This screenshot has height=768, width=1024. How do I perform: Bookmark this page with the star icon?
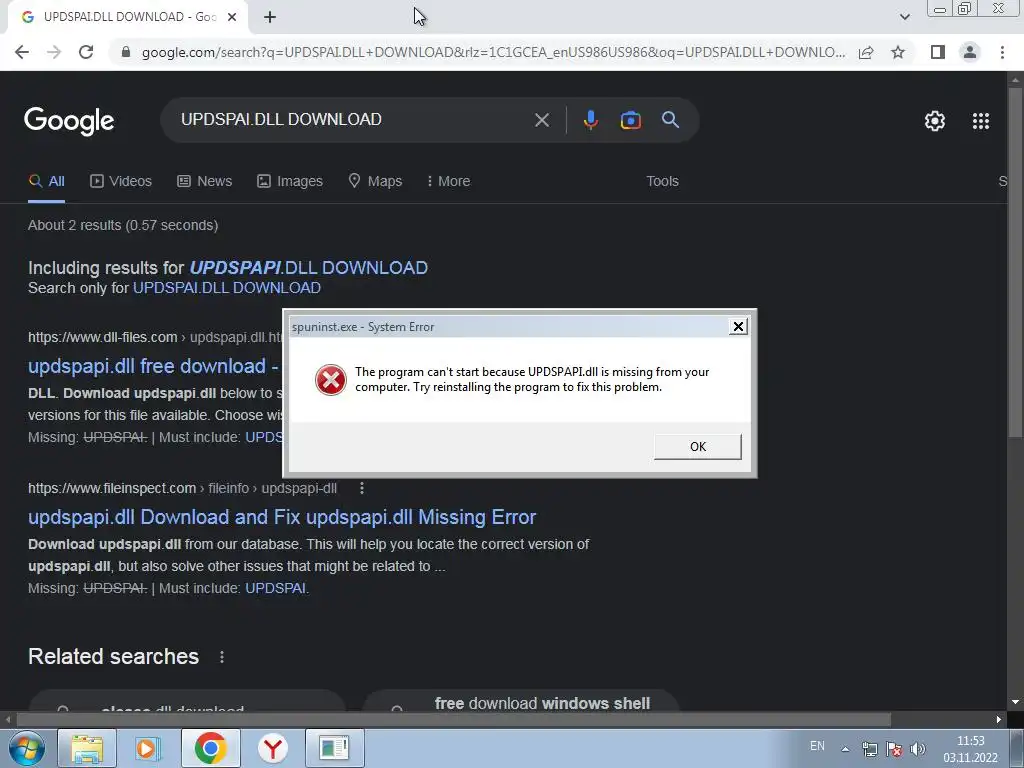point(898,52)
